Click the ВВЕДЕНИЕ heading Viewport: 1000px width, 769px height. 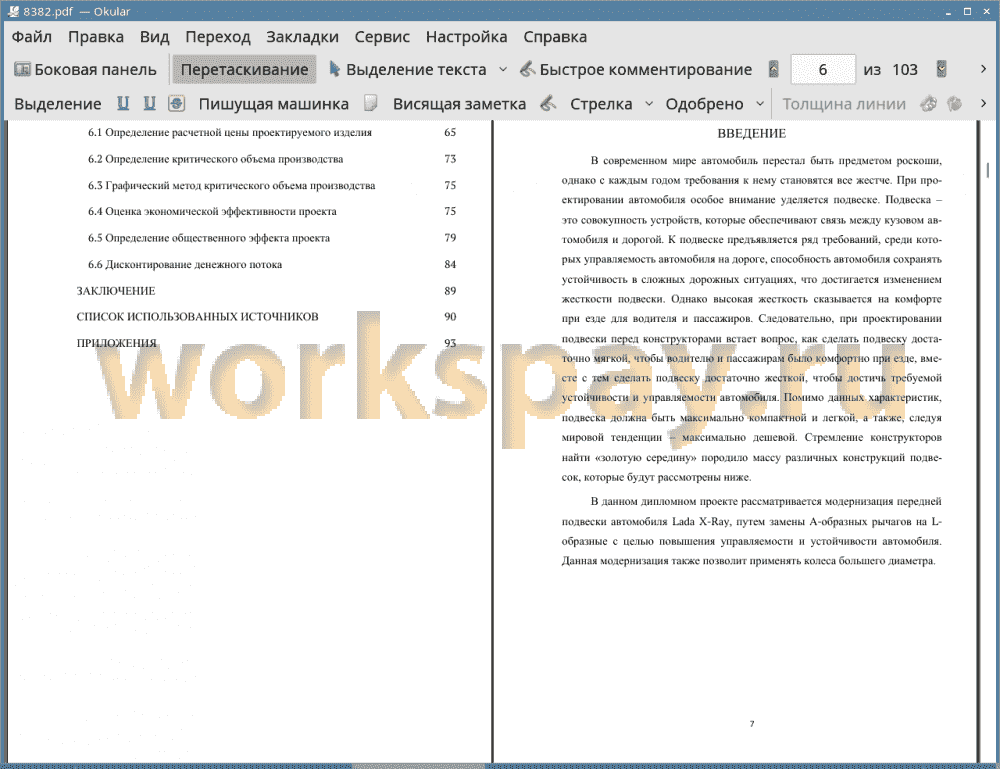[751, 133]
